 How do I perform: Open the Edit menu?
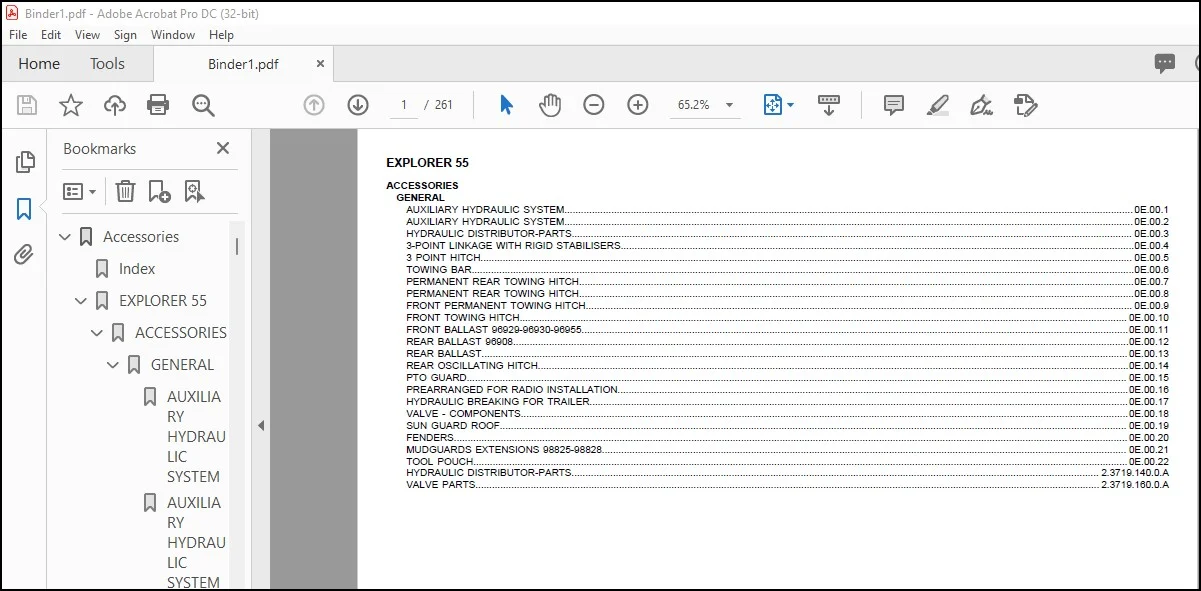(51, 35)
